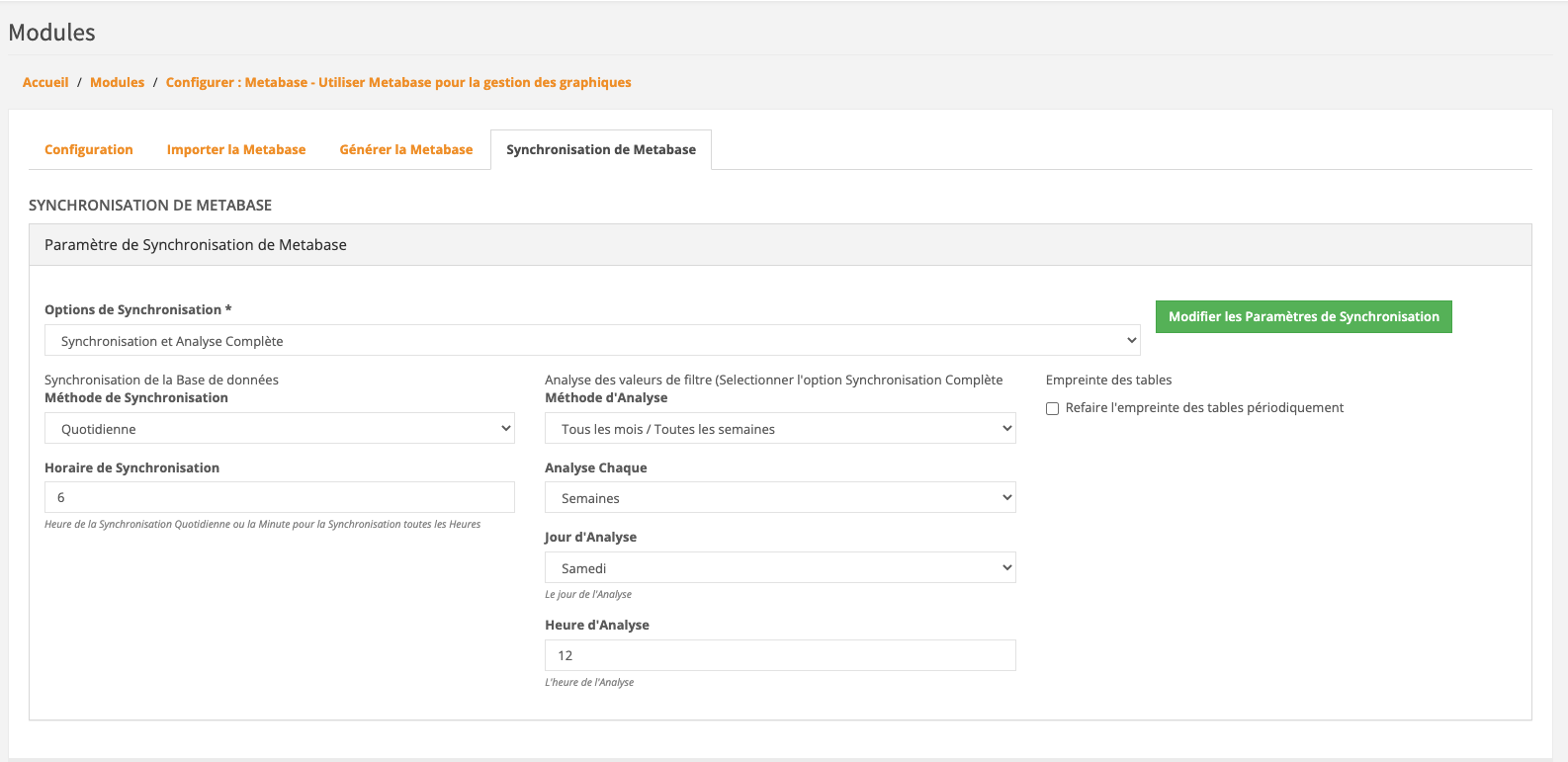Click Méthode de Synchronisation label
Viewport: 1568px width, 762px height.
[x=136, y=397]
